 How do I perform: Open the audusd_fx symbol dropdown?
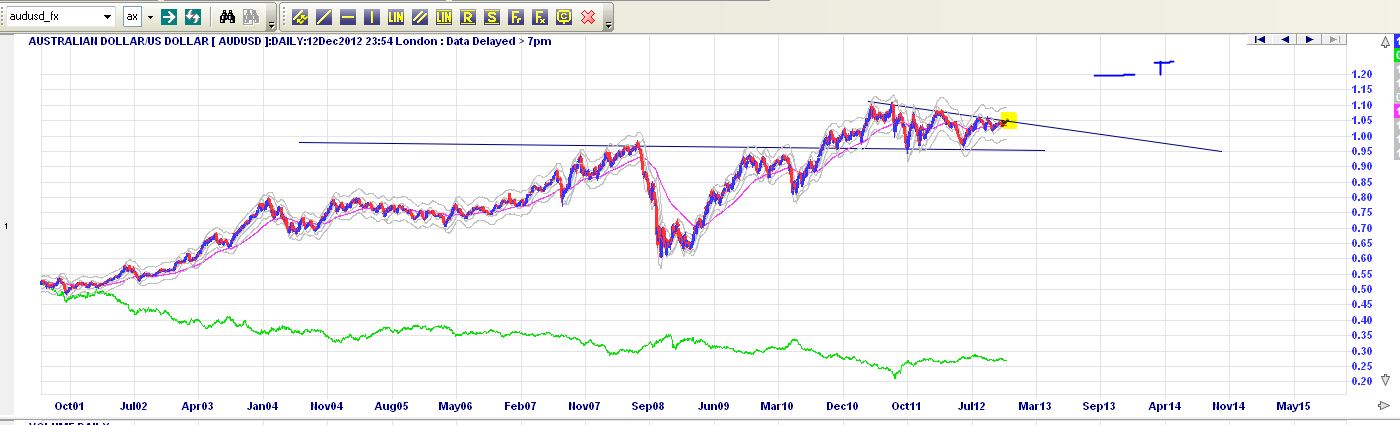pyautogui.click(x=107, y=17)
